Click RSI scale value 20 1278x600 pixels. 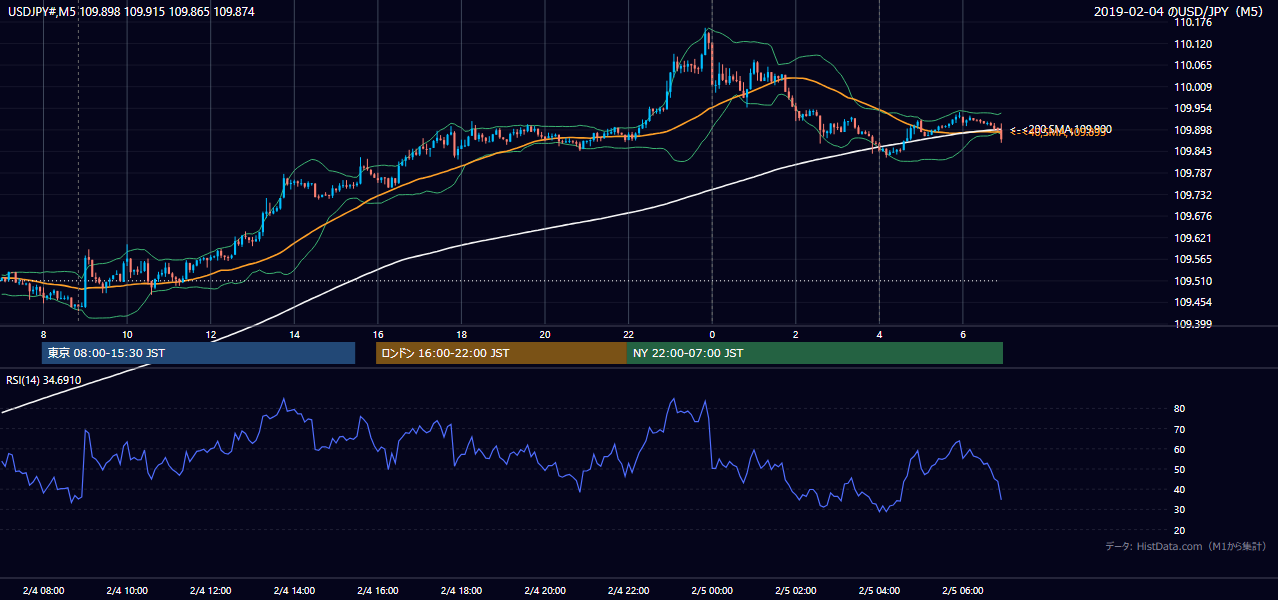(x=1180, y=530)
